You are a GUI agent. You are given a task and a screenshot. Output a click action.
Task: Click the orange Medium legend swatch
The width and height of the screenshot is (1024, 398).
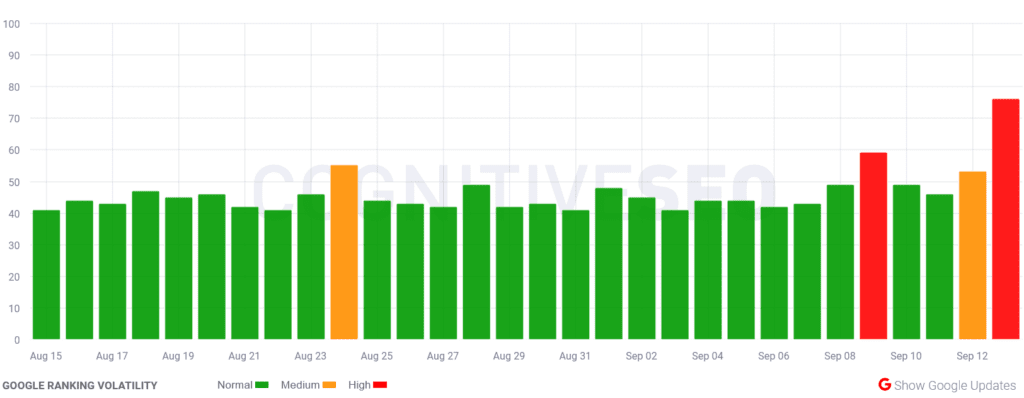tap(329, 385)
